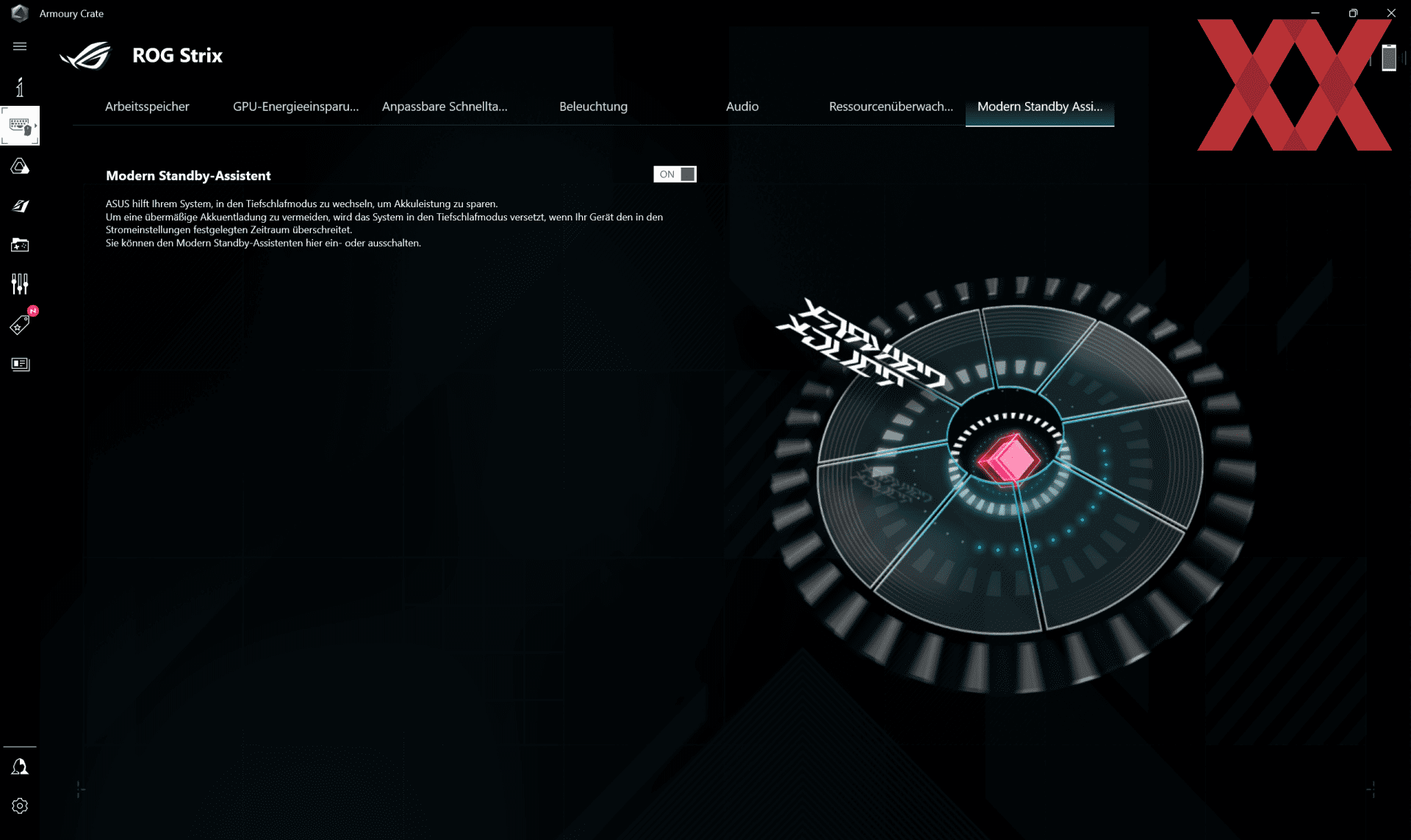The image size is (1411, 840).
Task: Click the battery status icon top right
Action: (x=1388, y=57)
